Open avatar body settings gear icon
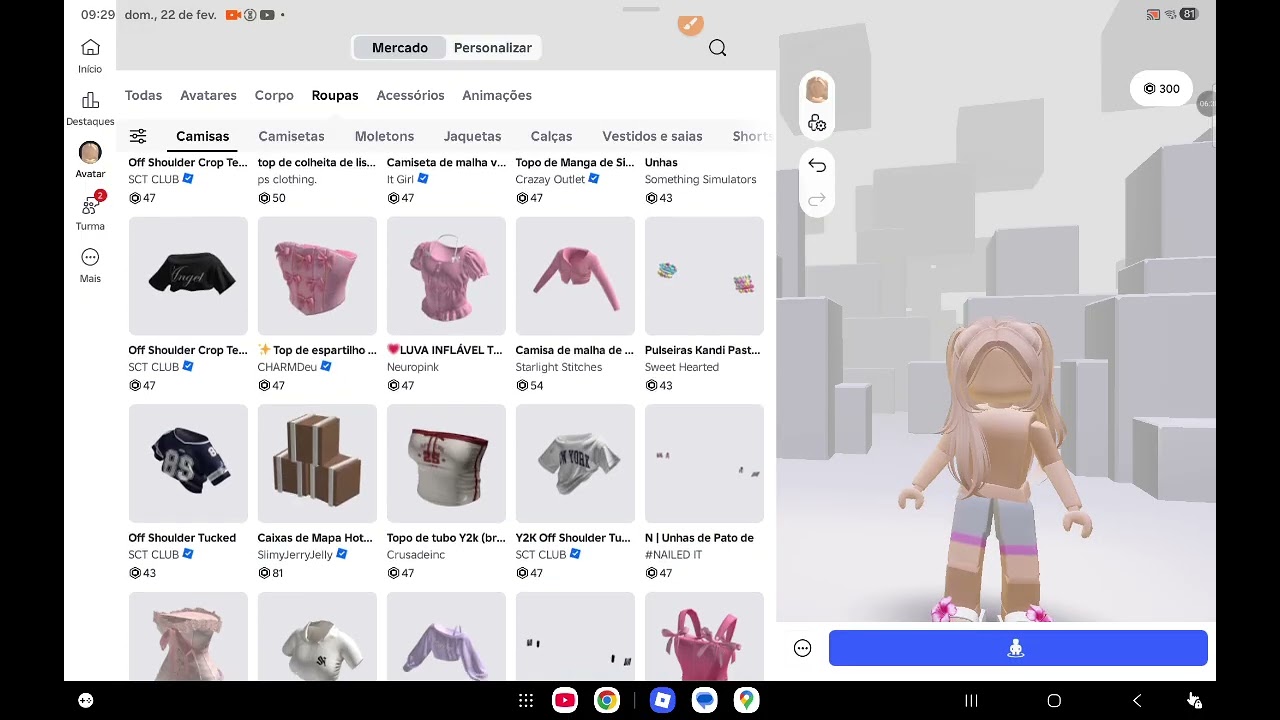This screenshot has height=720, width=1280. click(817, 123)
